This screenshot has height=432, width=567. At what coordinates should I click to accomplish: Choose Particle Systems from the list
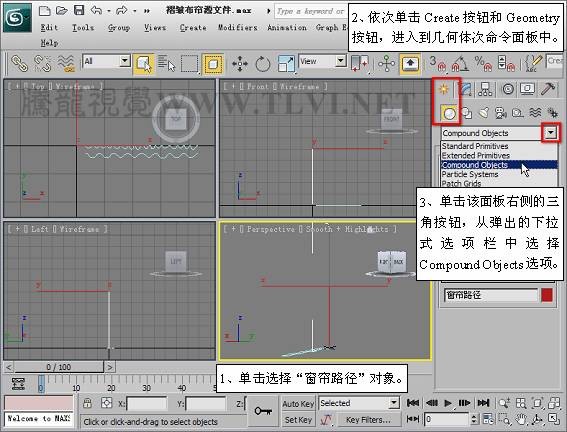[x=499, y=174]
